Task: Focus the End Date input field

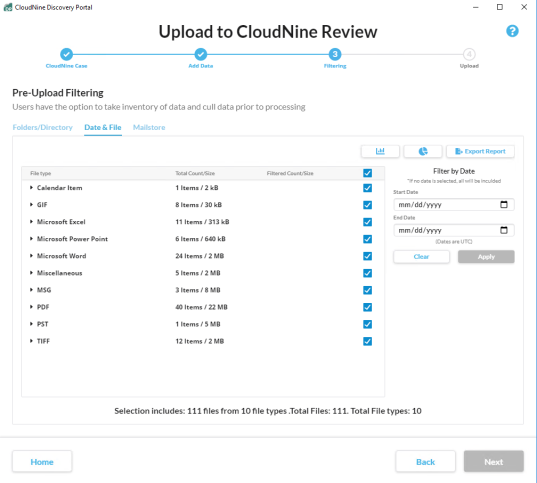Action: [454, 230]
